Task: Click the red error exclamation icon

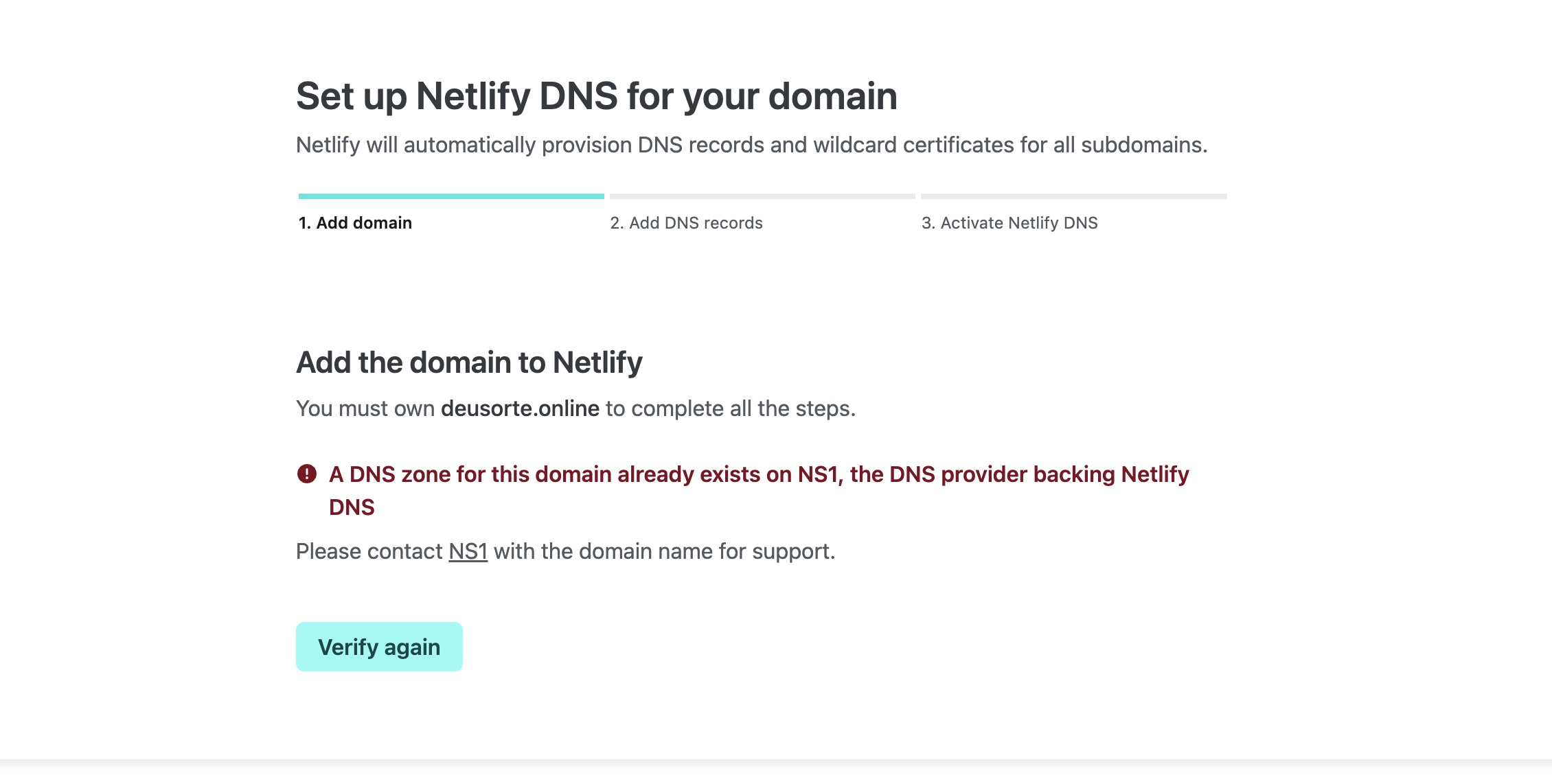Action: (307, 474)
